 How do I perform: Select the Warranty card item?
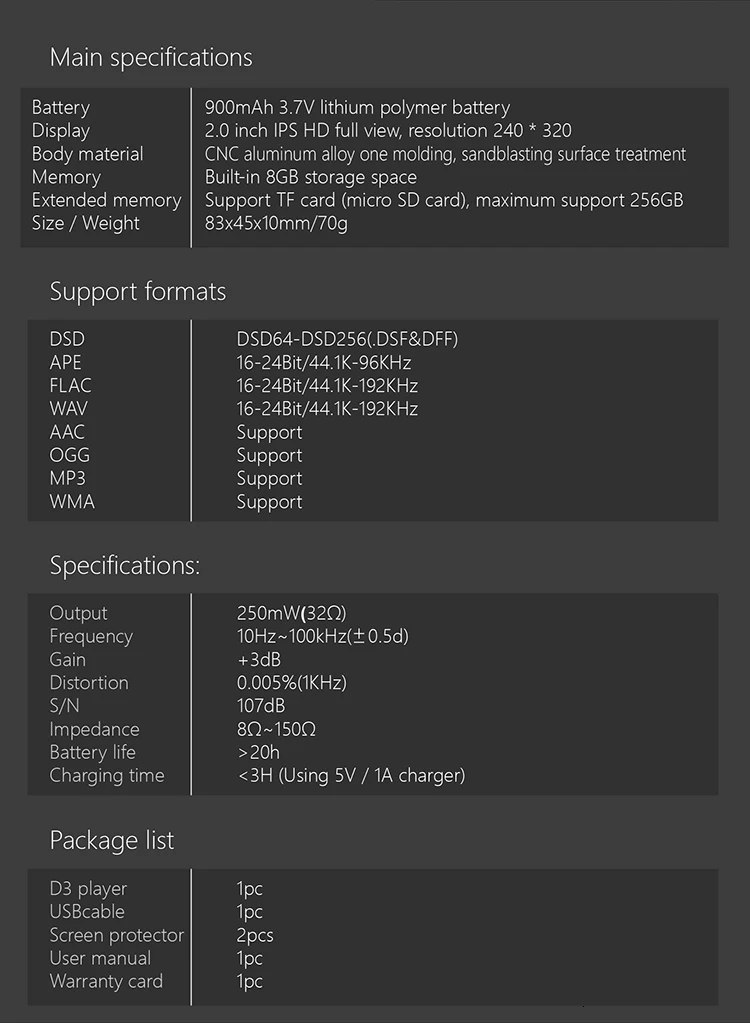pos(106,981)
